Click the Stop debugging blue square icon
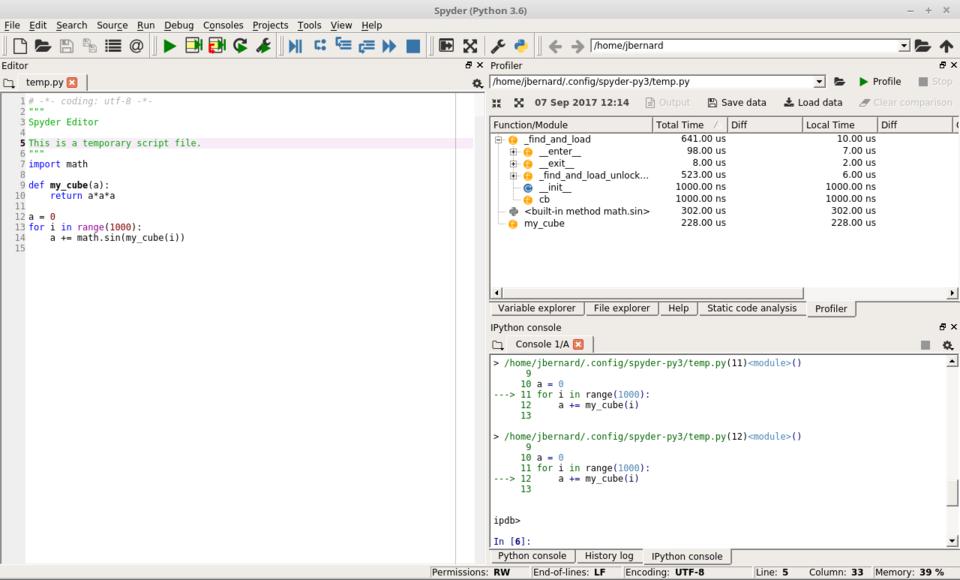Image resolution: width=960 pixels, height=580 pixels. 413,46
